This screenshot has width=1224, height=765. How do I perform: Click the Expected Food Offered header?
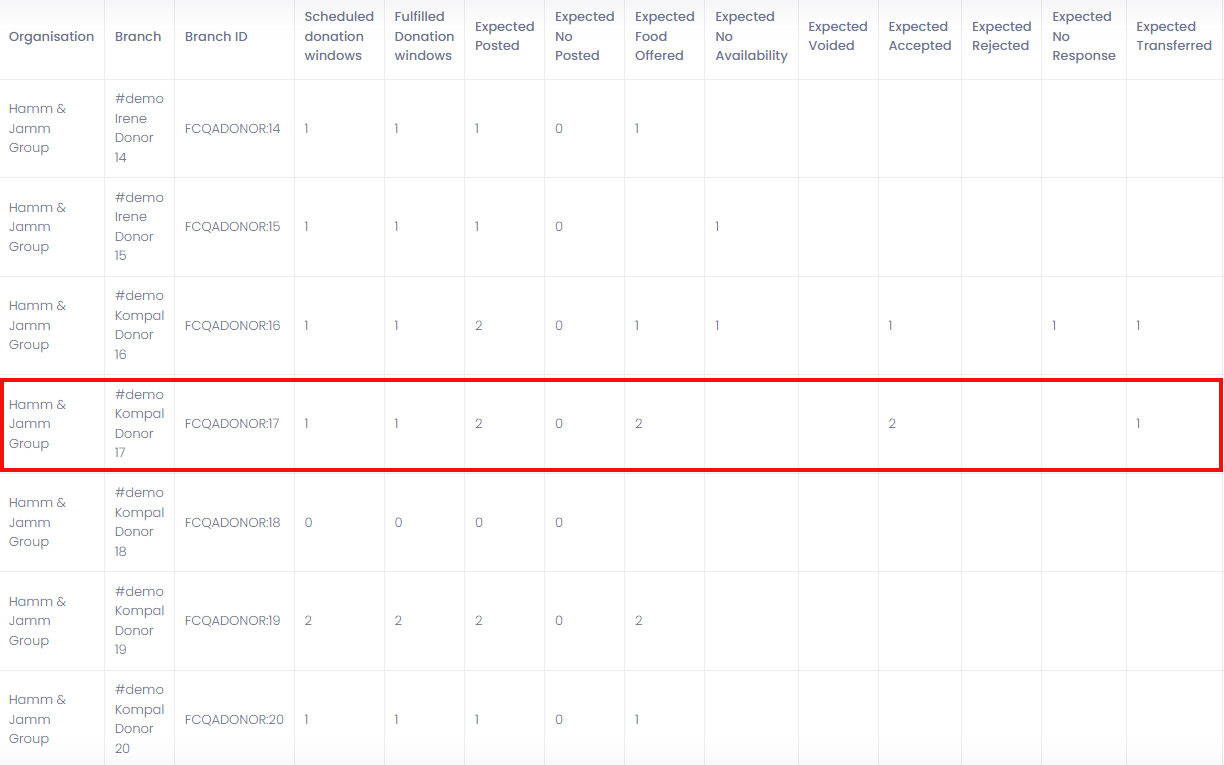click(x=664, y=37)
